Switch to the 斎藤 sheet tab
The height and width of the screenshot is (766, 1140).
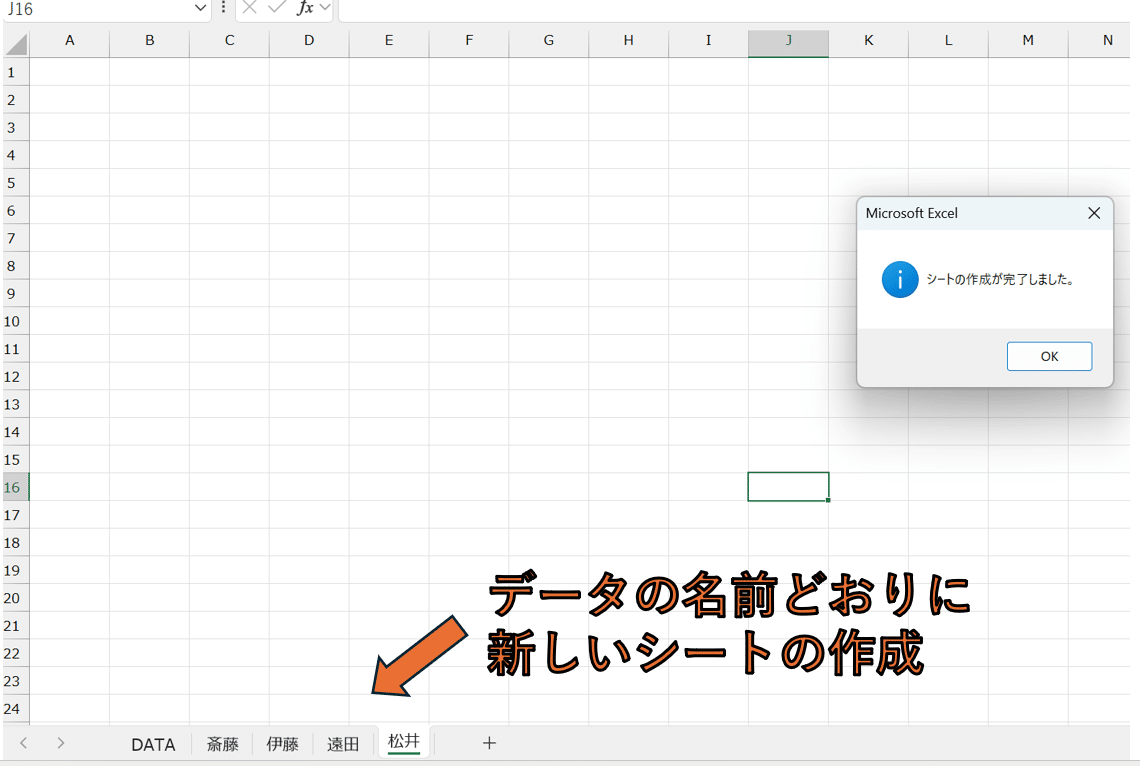coord(223,744)
